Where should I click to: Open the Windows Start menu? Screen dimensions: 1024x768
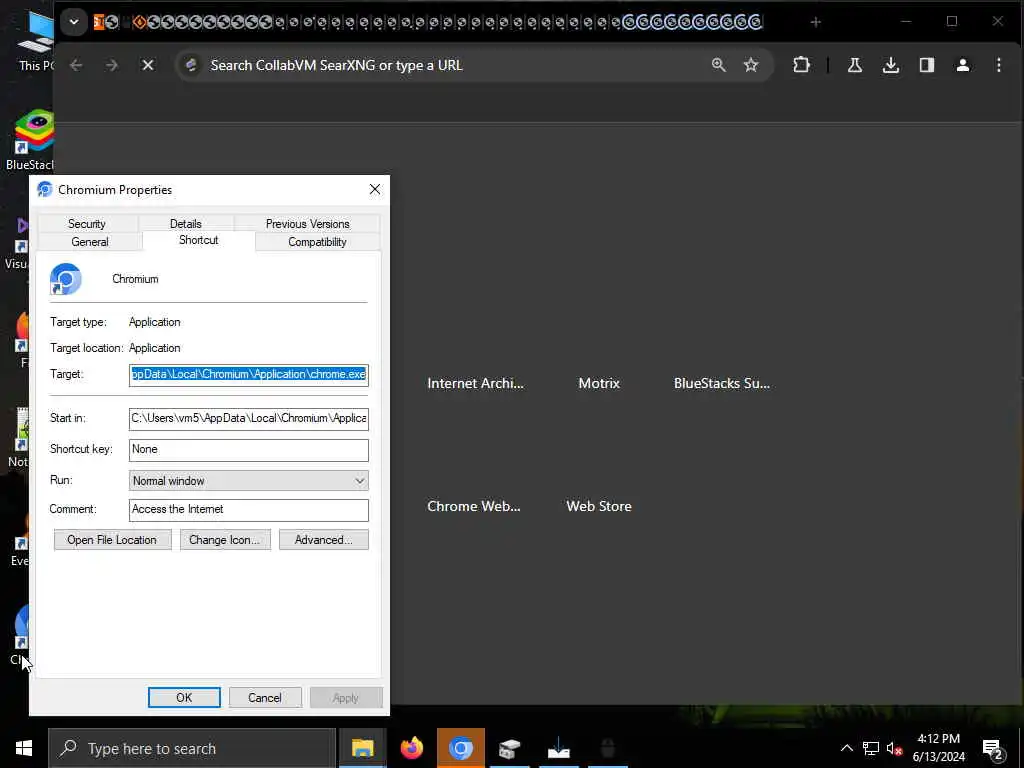coord(24,748)
